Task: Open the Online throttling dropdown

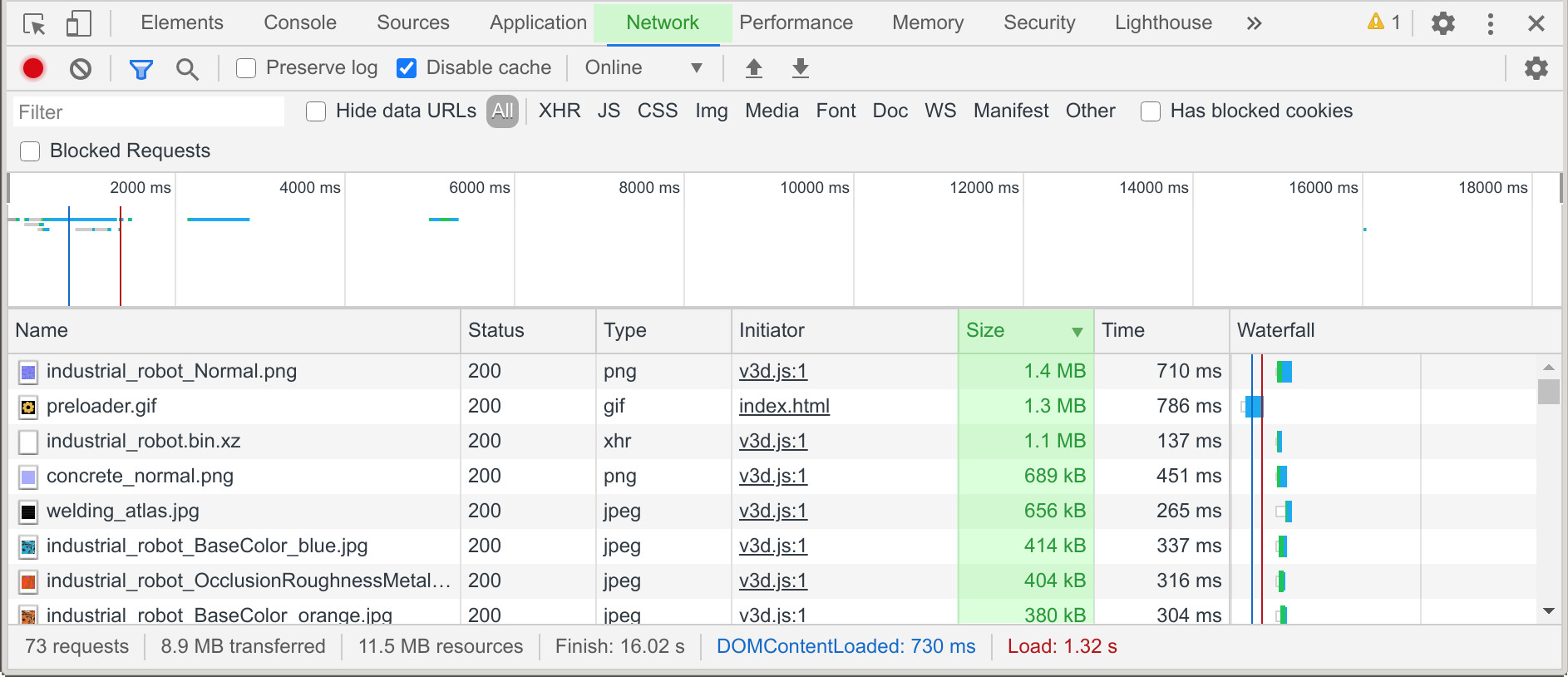Action: 644,68
